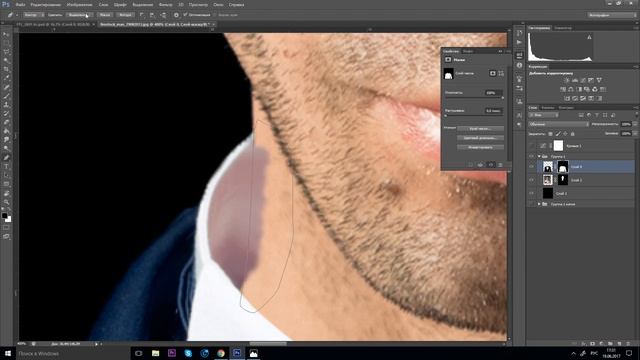This screenshot has width=640, height=360.
Task: Open Info panel icon in dock
Action: coord(519,65)
